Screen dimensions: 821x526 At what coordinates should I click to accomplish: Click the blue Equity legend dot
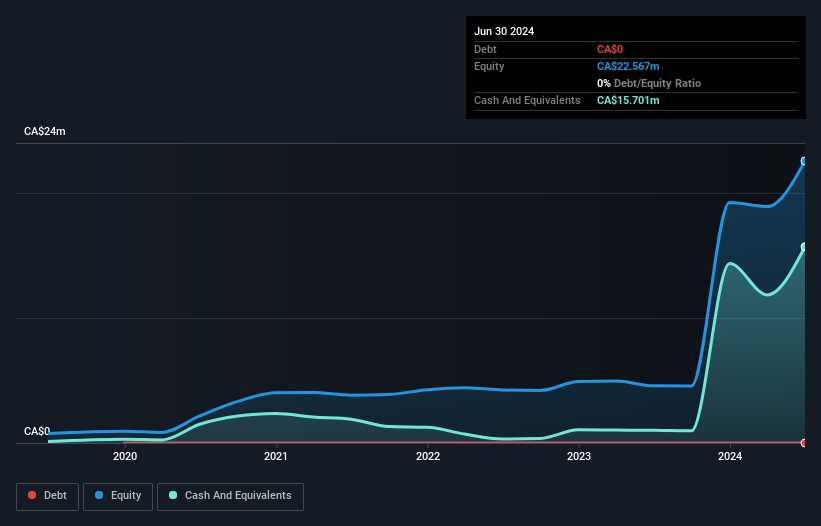99,495
